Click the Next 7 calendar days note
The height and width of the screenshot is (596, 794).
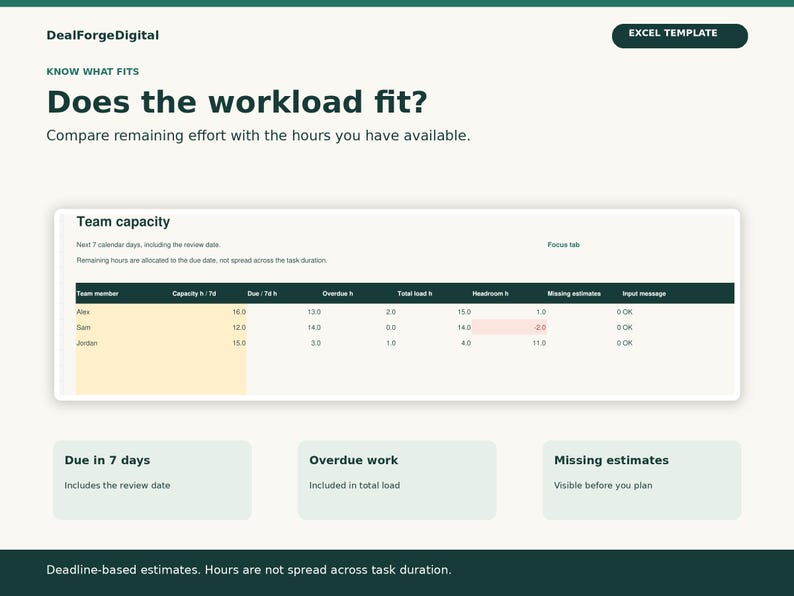pos(148,245)
